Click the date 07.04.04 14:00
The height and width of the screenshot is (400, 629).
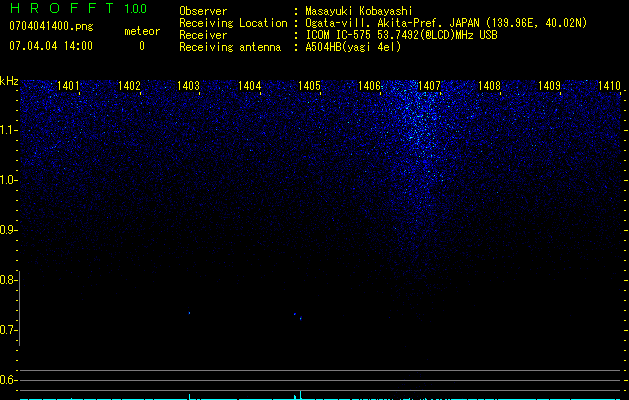pyautogui.click(x=51, y=46)
